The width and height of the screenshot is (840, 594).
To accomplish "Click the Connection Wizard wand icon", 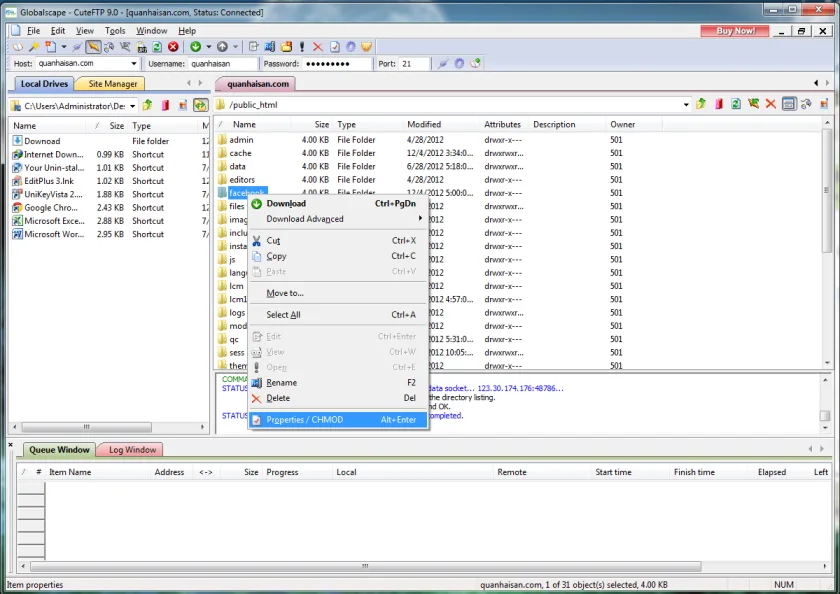I will [x=34, y=47].
